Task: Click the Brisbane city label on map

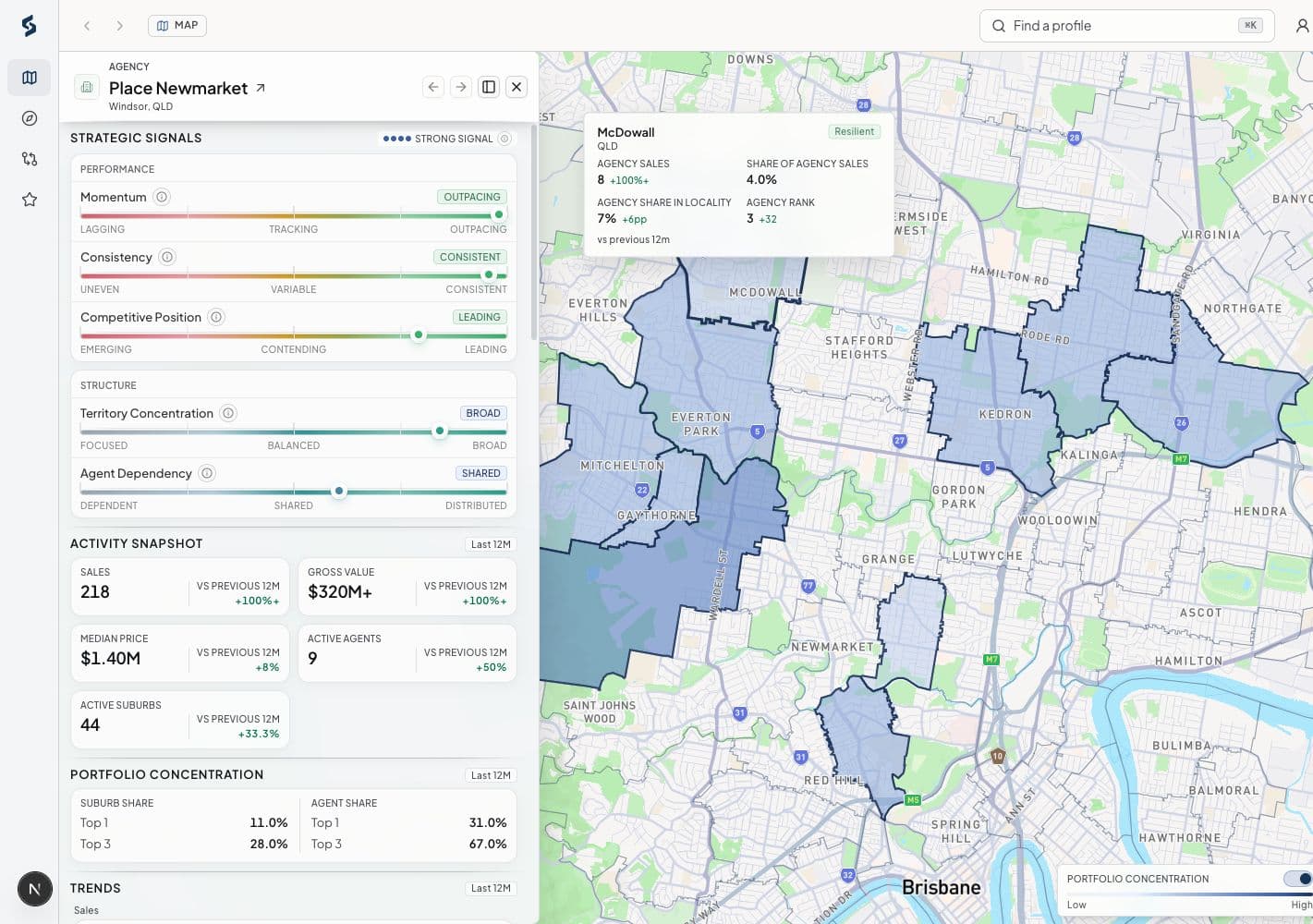Action: (x=941, y=887)
